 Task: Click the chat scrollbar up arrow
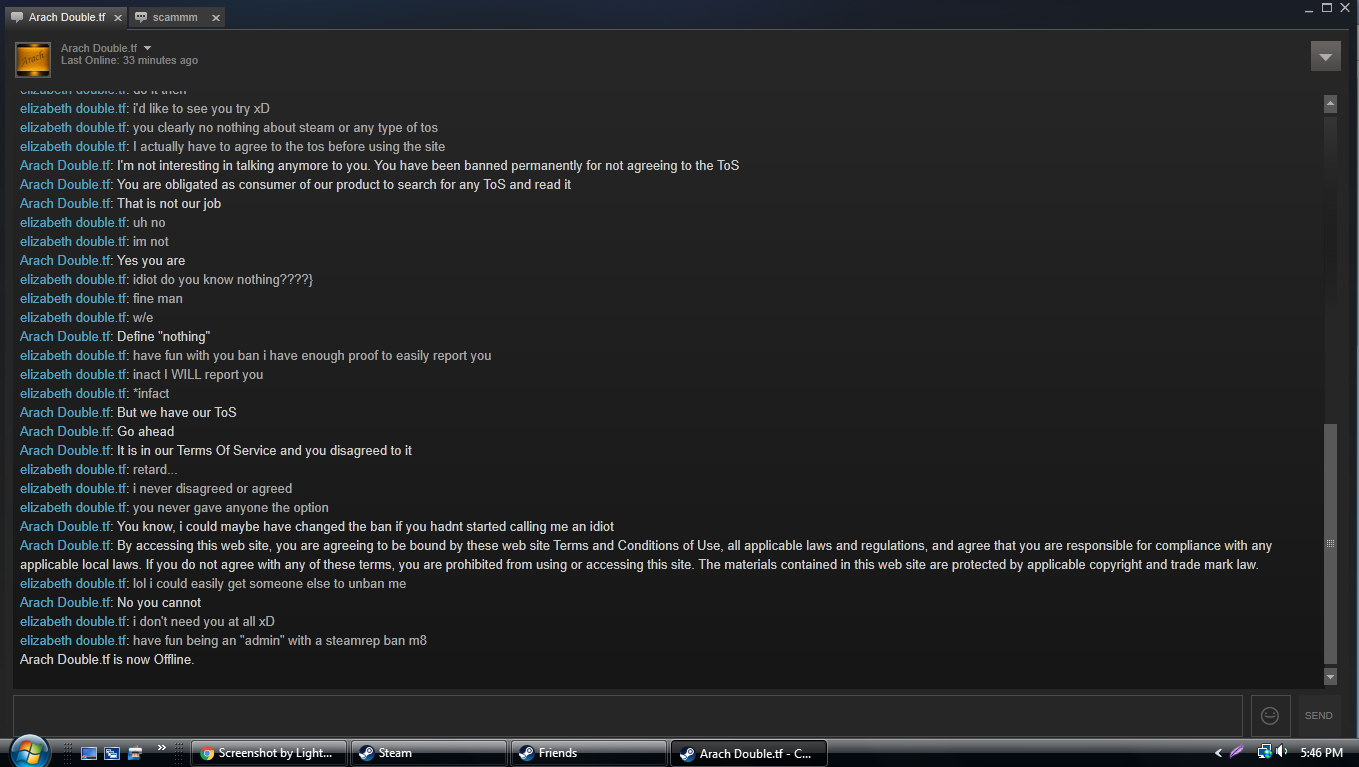[x=1330, y=104]
